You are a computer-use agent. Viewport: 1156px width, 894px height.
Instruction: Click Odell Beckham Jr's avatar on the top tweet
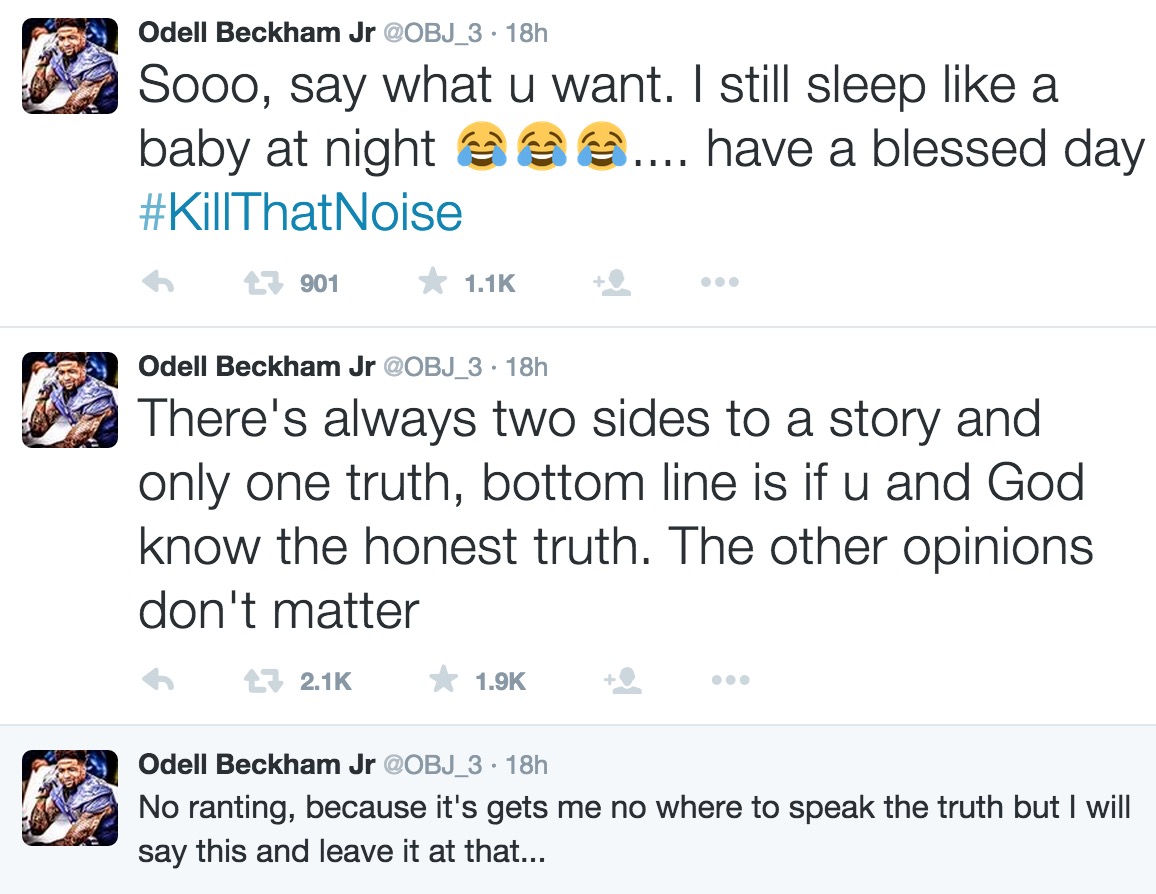coord(69,65)
